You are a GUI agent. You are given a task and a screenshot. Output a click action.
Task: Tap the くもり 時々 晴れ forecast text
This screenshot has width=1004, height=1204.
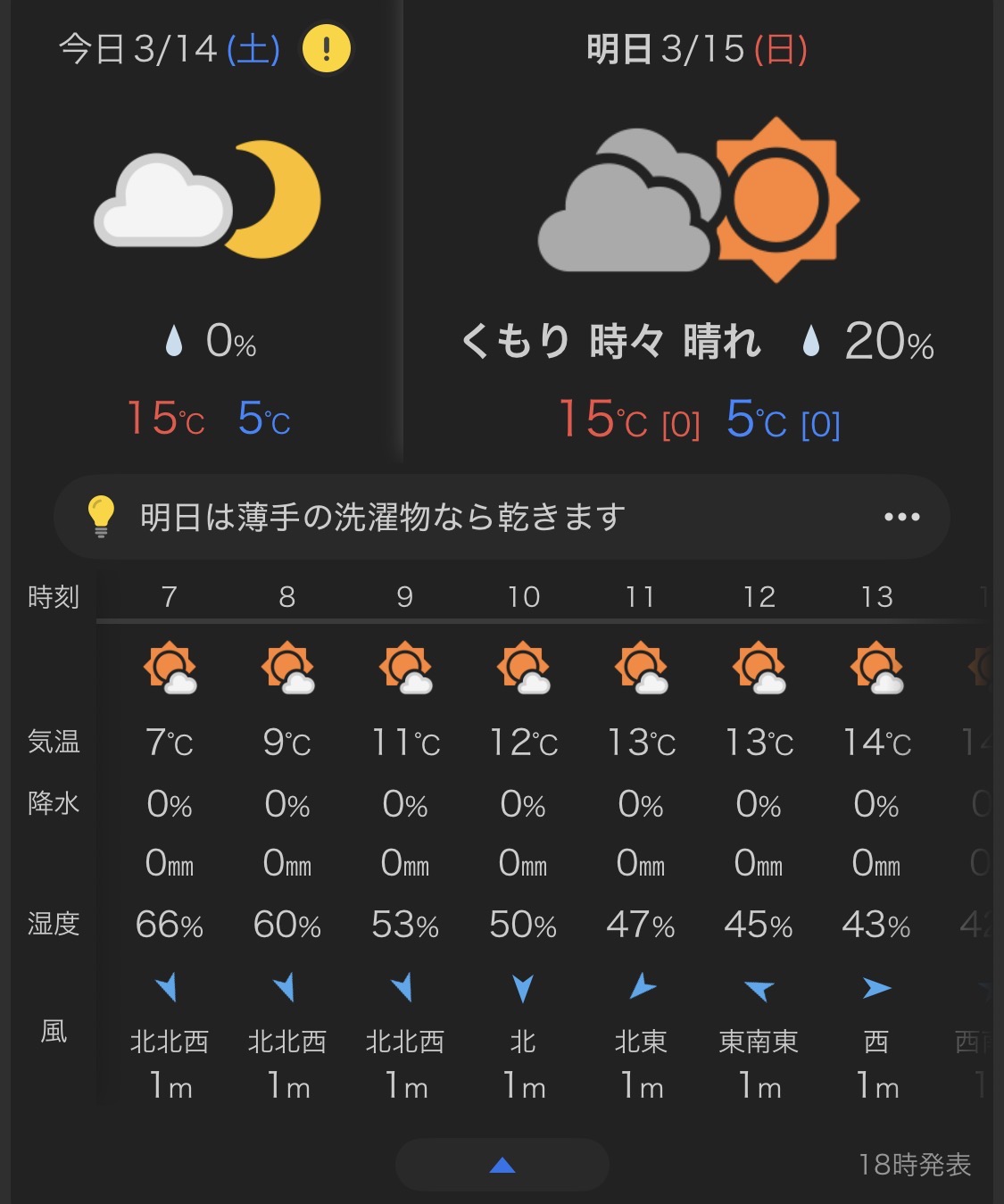[x=611, y=342]
